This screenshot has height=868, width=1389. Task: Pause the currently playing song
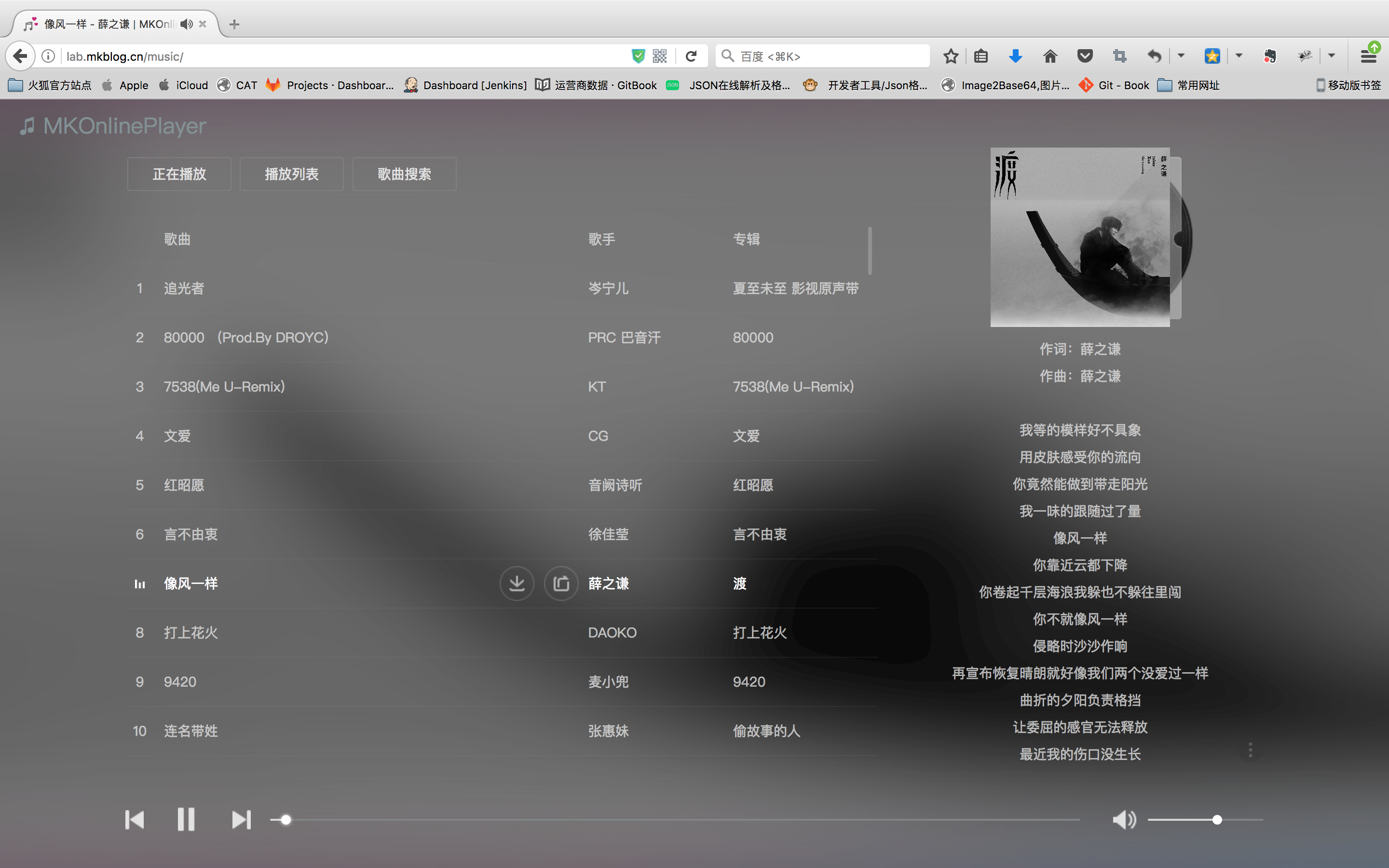[186, 820]
